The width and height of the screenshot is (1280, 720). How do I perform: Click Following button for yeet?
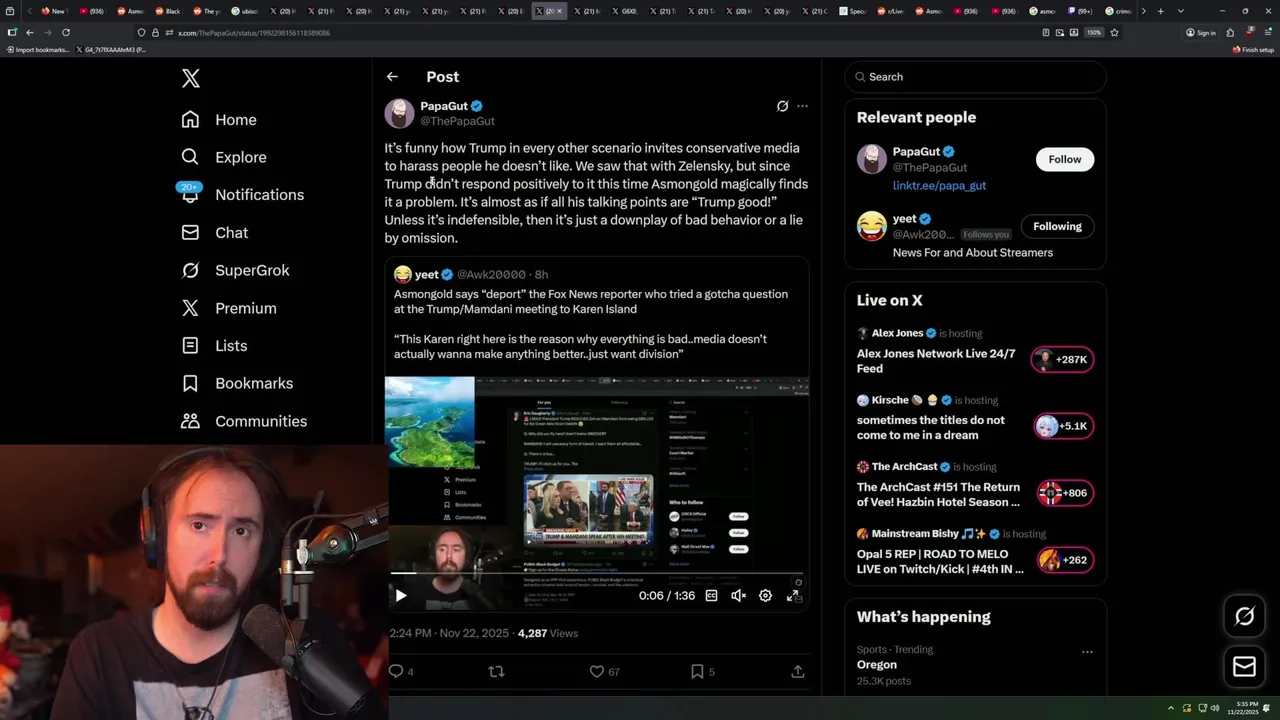(x=1057, y=226)
